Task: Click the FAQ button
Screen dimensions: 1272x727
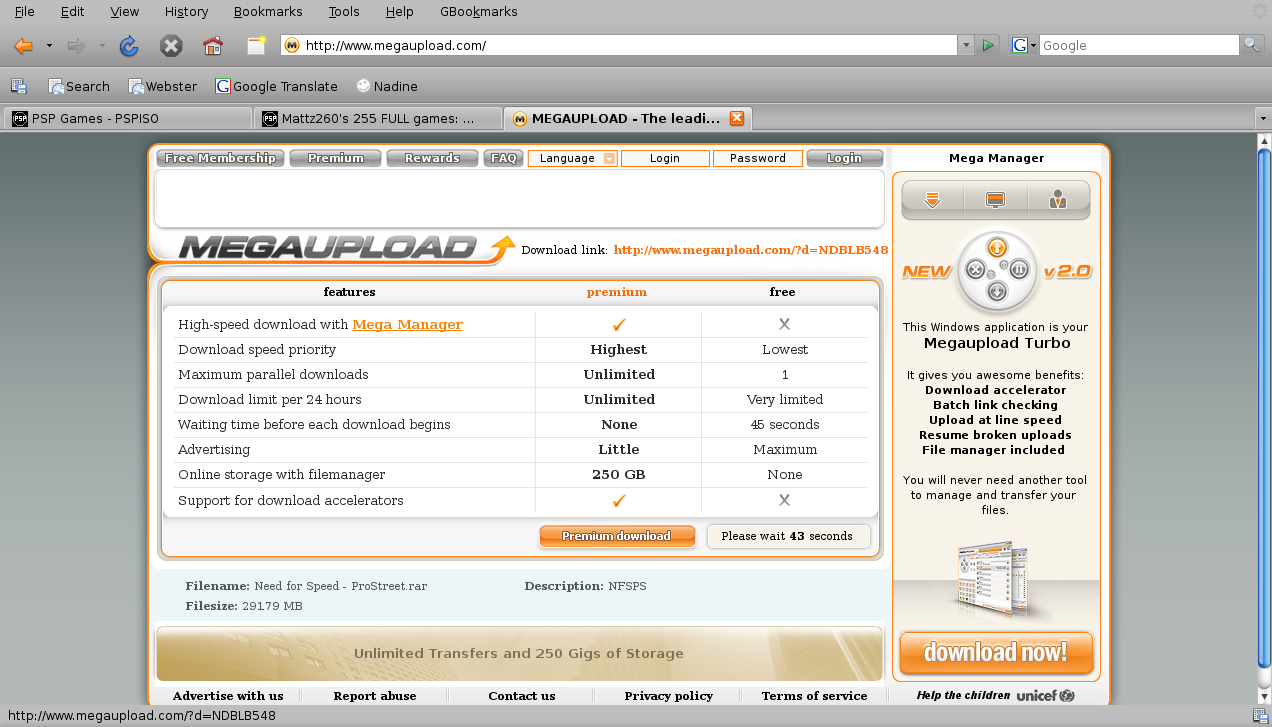Action: (x=504, y=158)
